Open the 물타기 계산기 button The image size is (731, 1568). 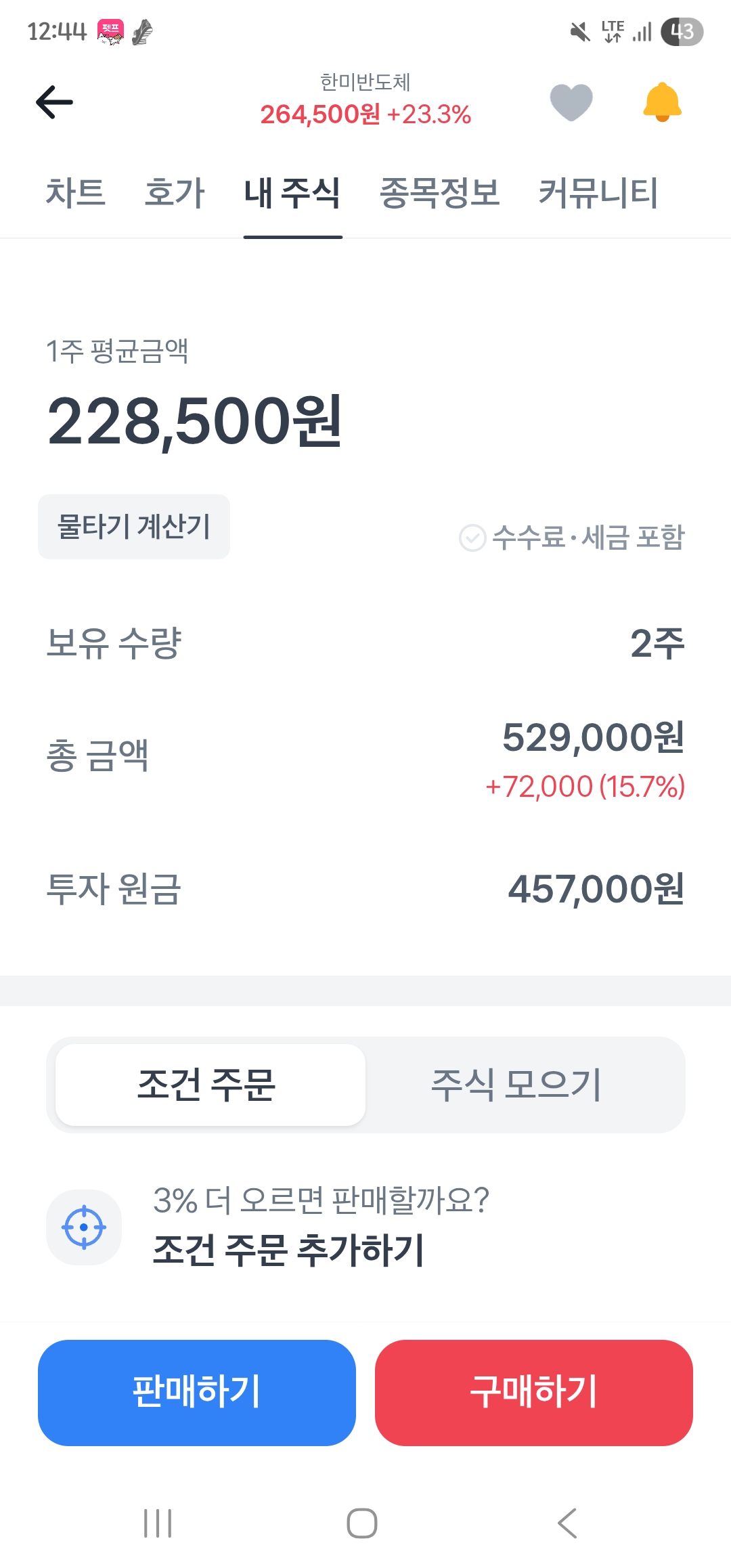click(x=134, y=527)
